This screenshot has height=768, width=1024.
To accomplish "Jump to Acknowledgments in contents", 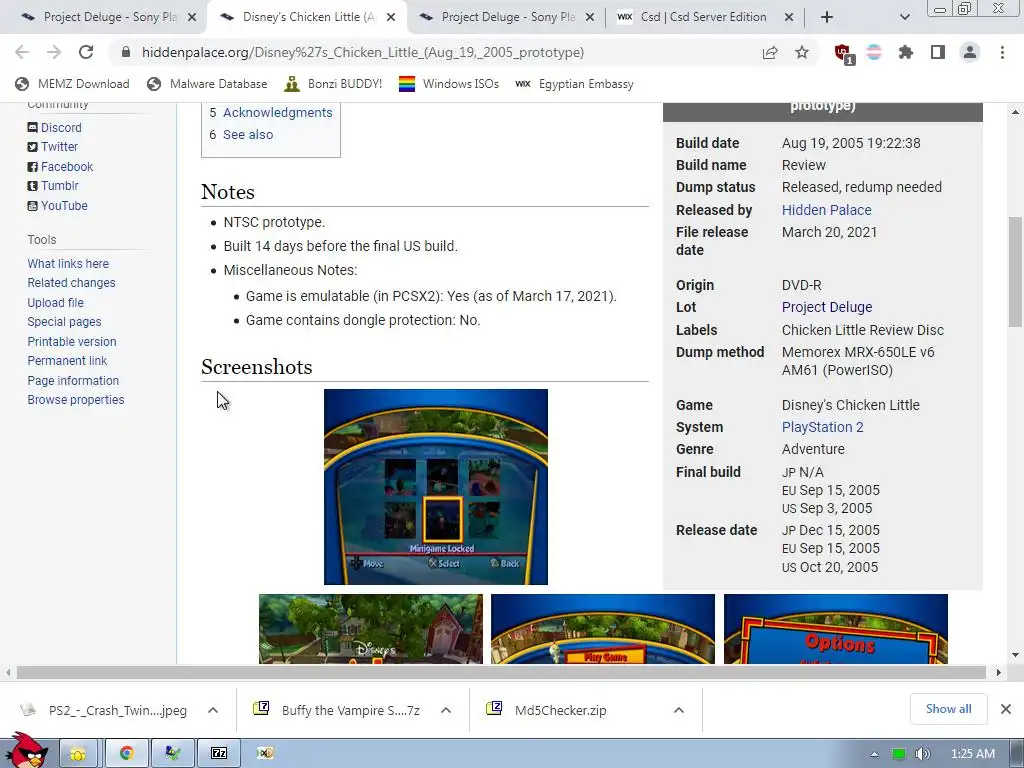I will 278,112.
